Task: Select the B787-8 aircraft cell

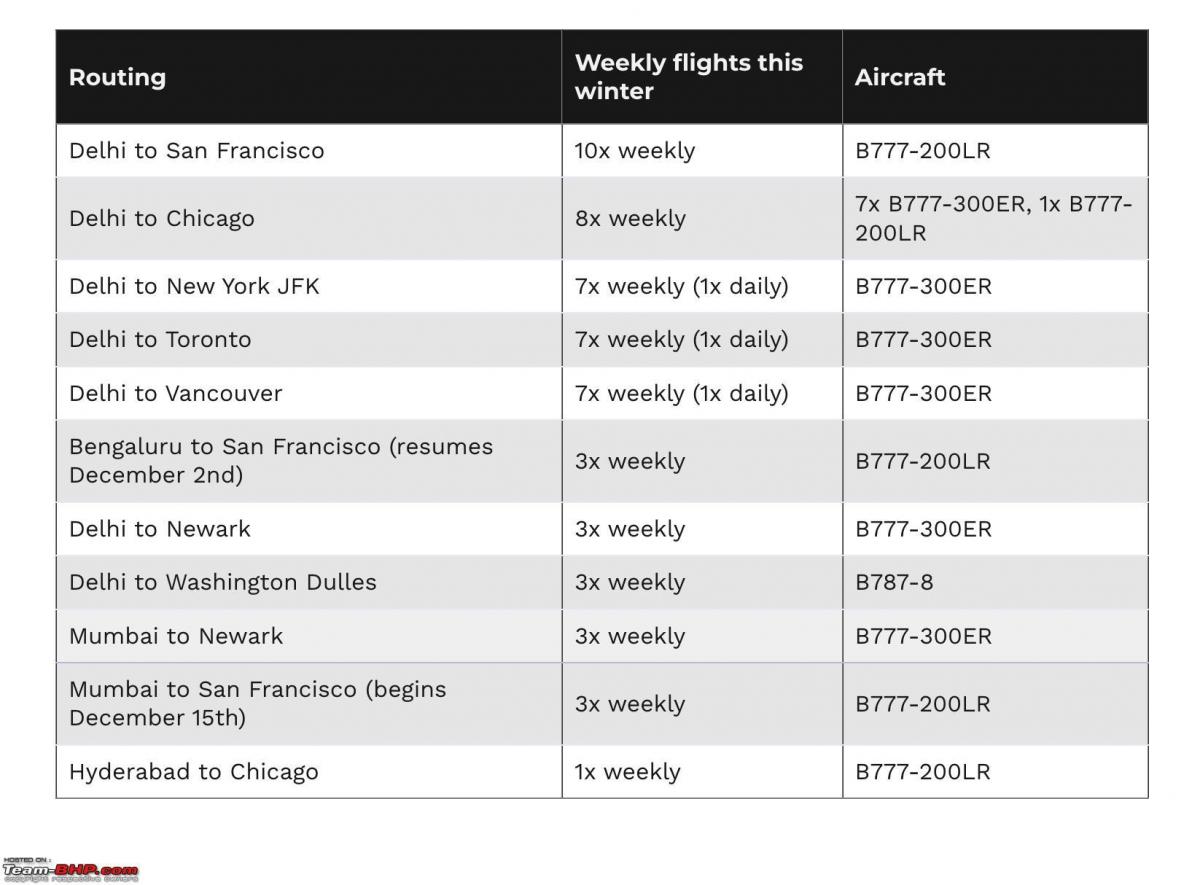Action: [x=995, y=582]
